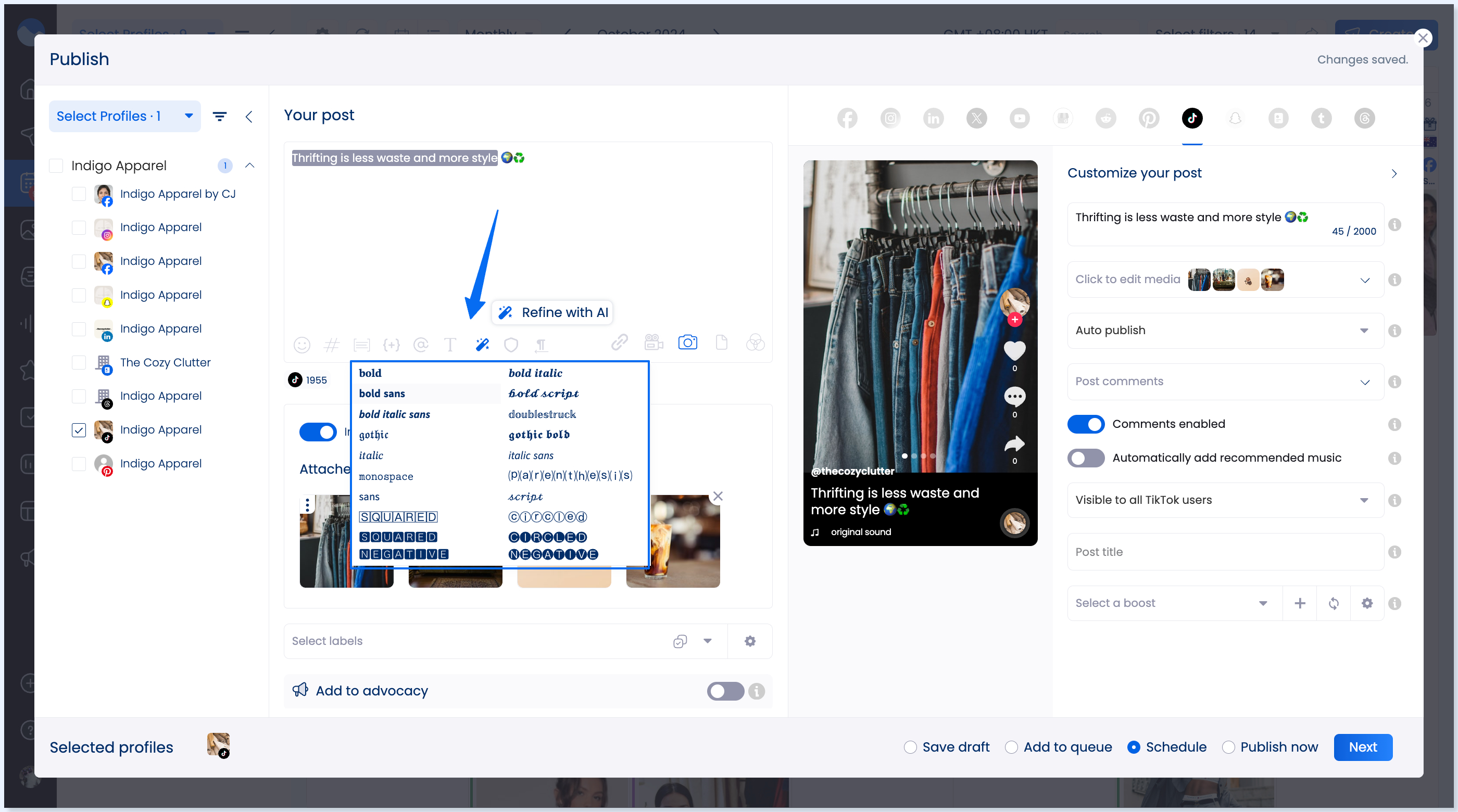Image resolution: width=1458 pixels, height=812 pixels.
Task: Choose the circled negative font style
Action: pos(553,545)
